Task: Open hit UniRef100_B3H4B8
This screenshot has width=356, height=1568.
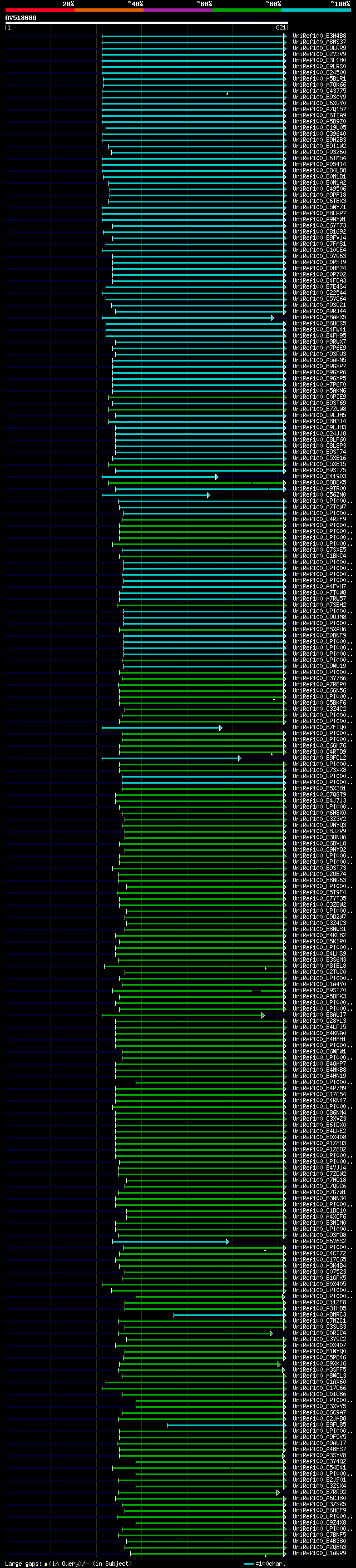Action: tap(319, 36)
